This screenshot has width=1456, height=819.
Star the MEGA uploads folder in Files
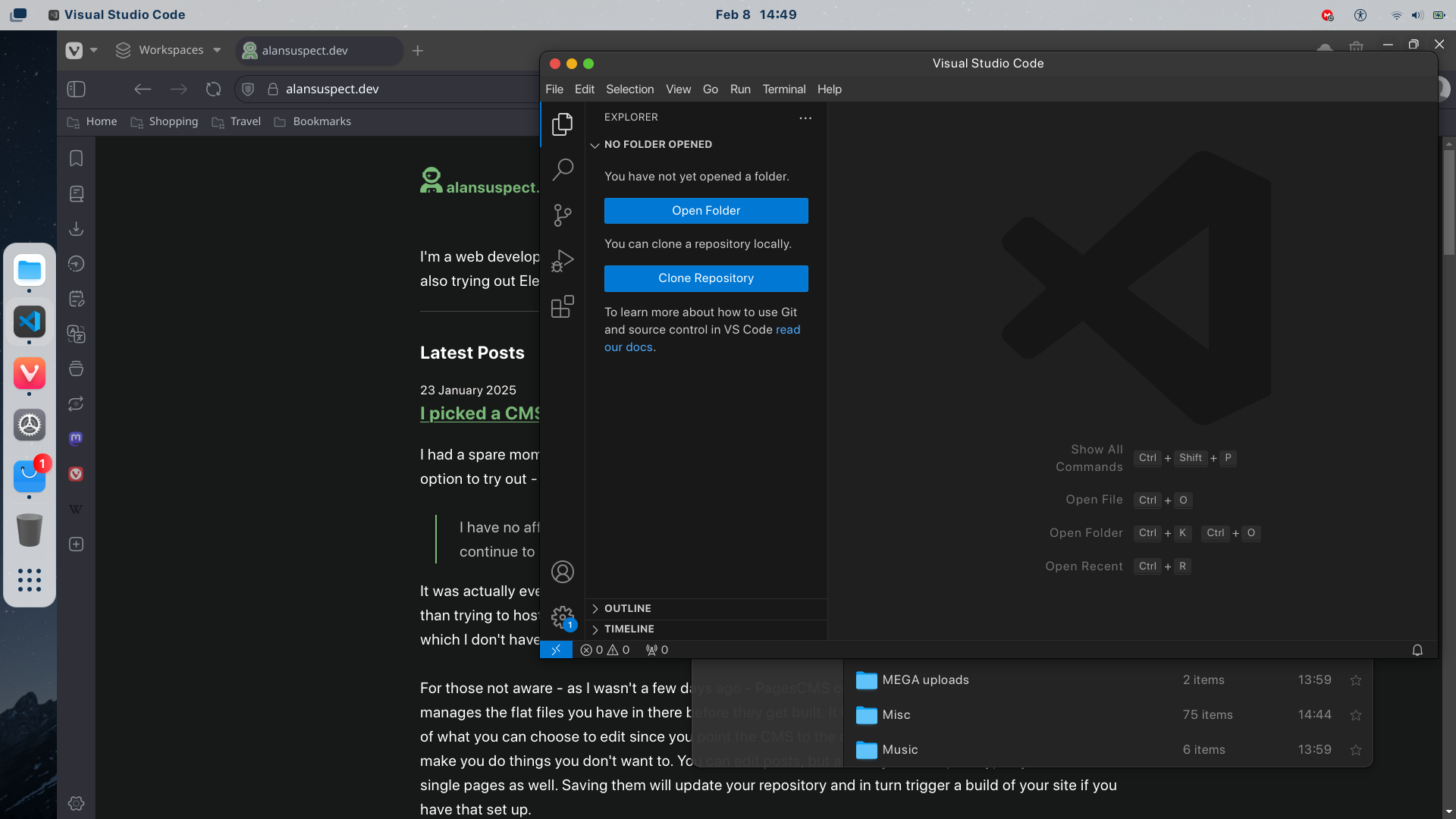click(1355, 680)
